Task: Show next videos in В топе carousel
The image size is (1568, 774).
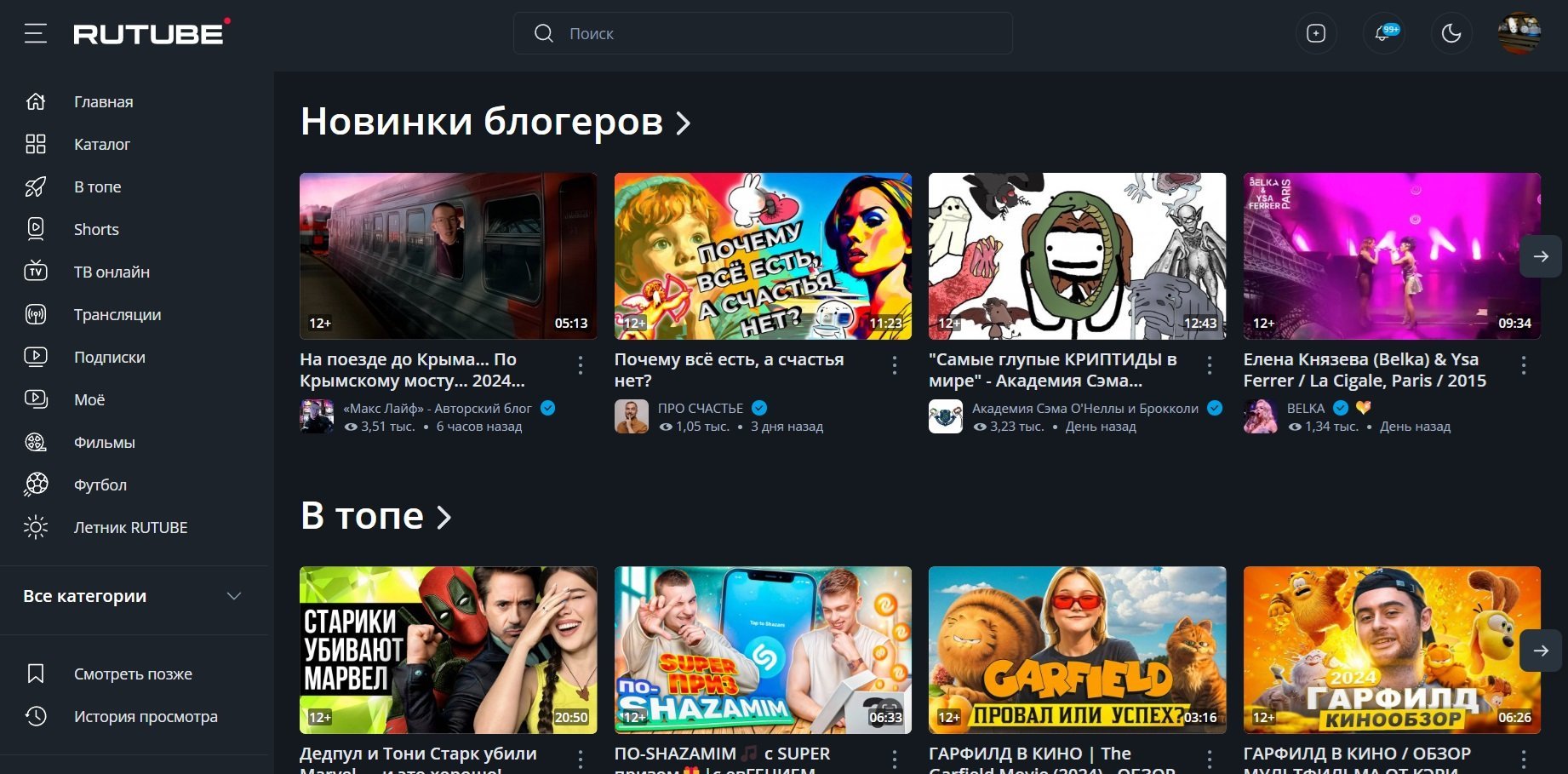Action: 1541,651
